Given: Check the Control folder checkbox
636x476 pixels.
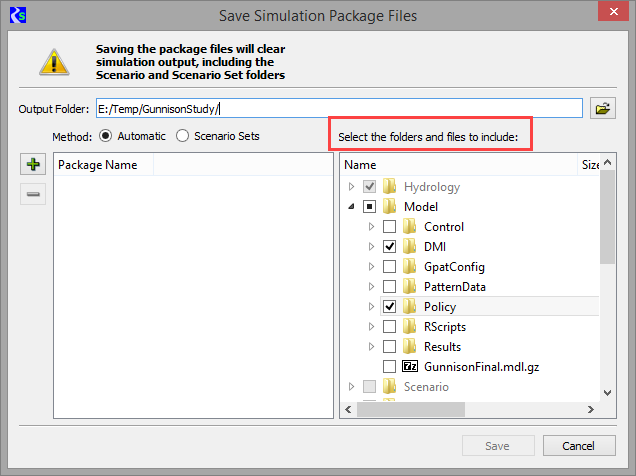Looking at the screenshot, I should (389, 227).
